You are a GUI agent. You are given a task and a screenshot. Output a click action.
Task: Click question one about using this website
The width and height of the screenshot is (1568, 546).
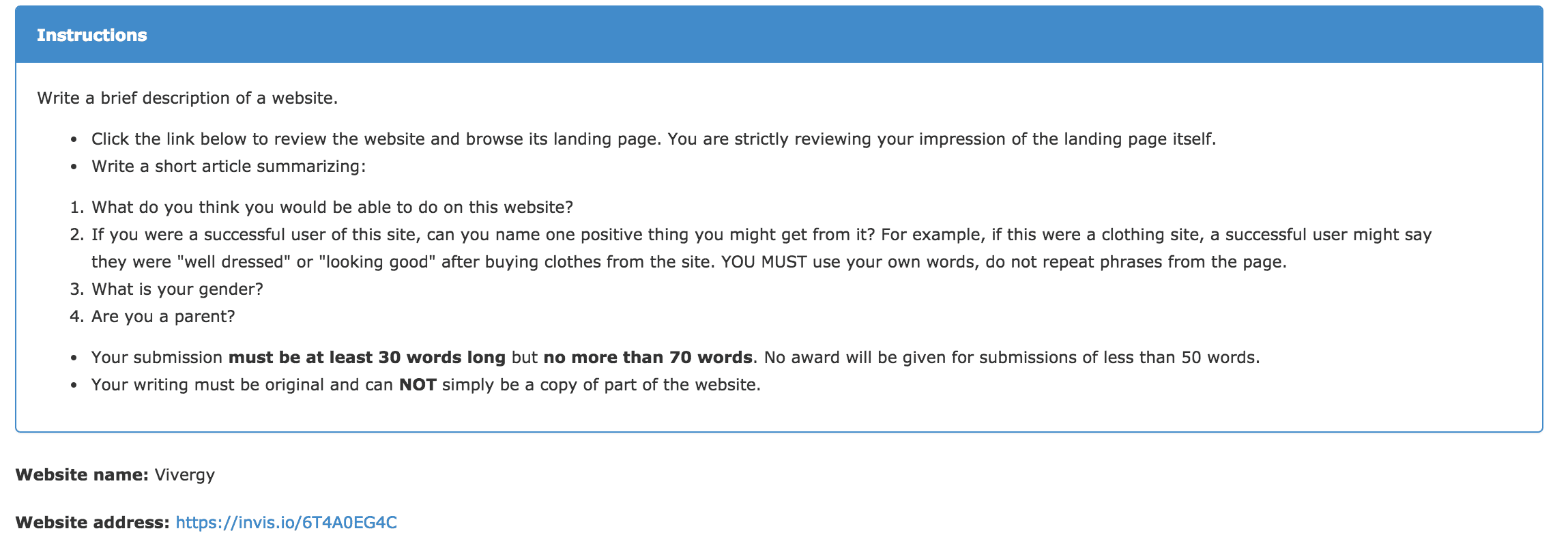tap(332, 207)
